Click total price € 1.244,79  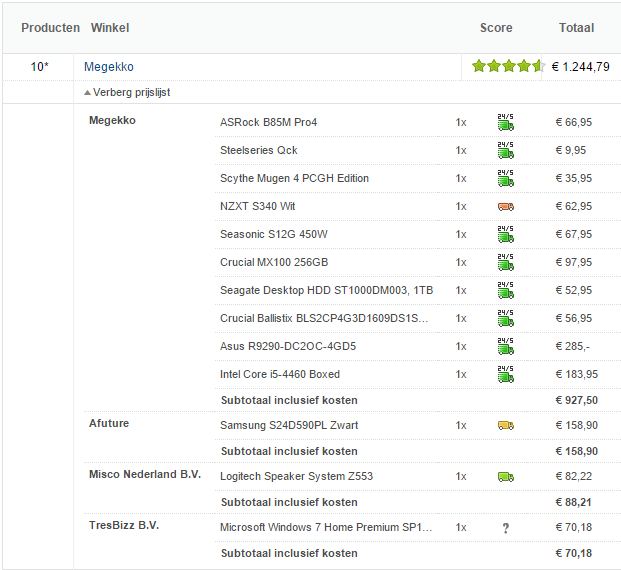(x=581, y=67)
